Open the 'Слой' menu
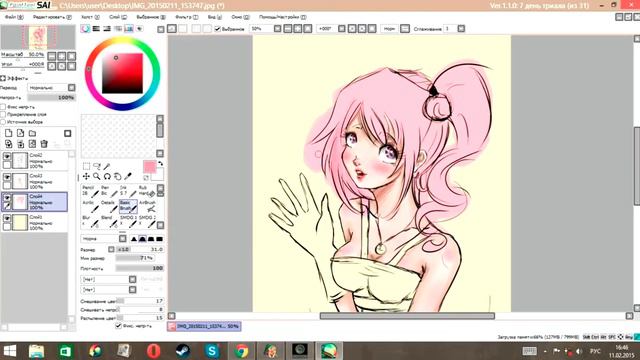 coord(118,17)
